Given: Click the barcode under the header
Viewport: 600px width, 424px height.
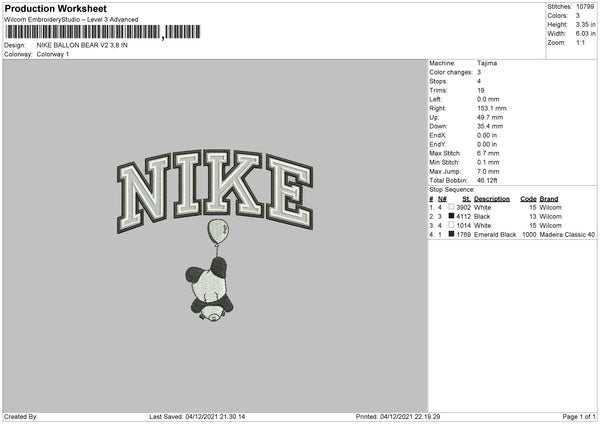Looking at the screenshot, I should [x=102, y=32].
